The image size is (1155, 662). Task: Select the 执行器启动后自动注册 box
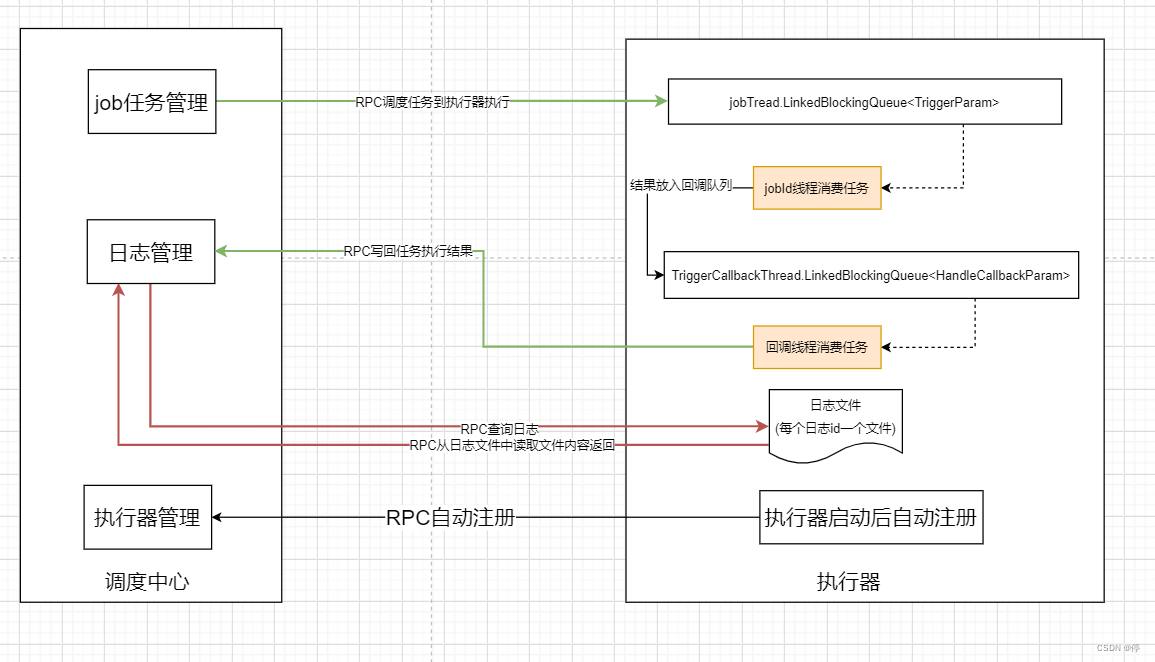coord(869,518)
